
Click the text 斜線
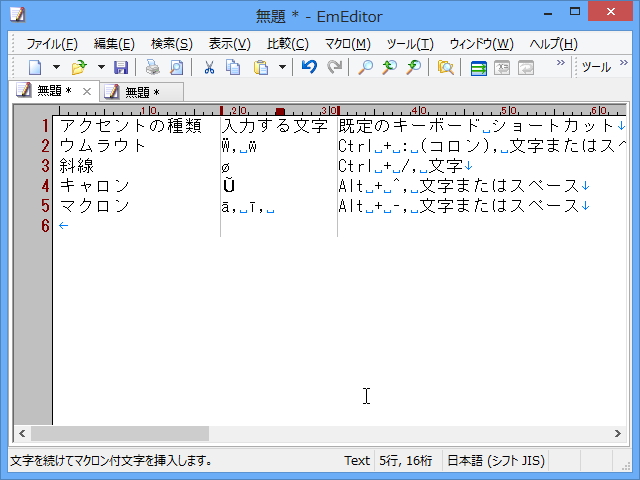click(77, 165)
